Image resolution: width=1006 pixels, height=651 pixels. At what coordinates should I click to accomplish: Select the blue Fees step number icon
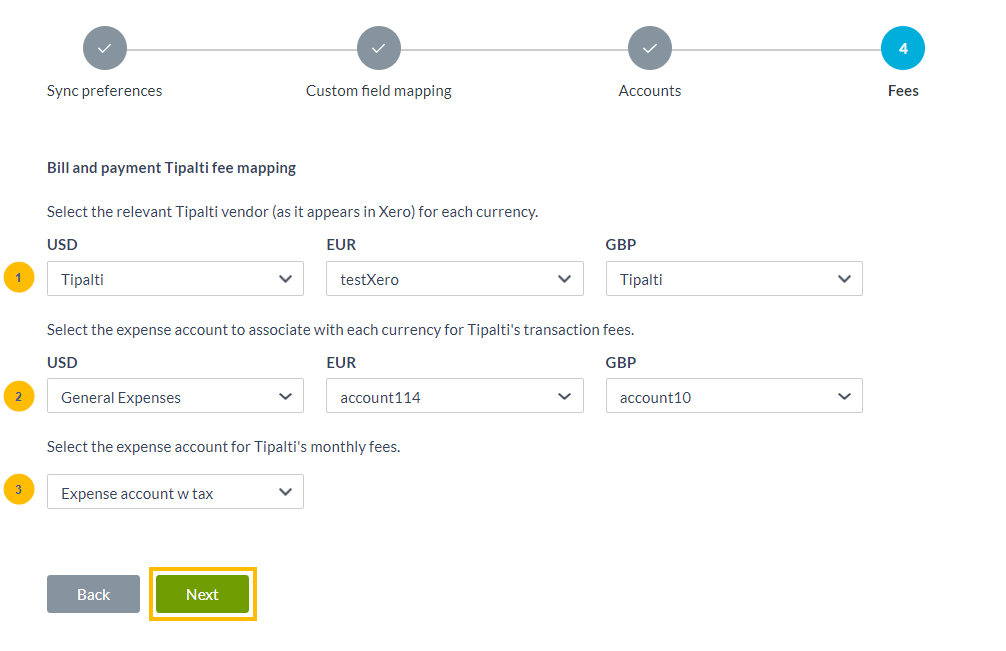(902, 47)
